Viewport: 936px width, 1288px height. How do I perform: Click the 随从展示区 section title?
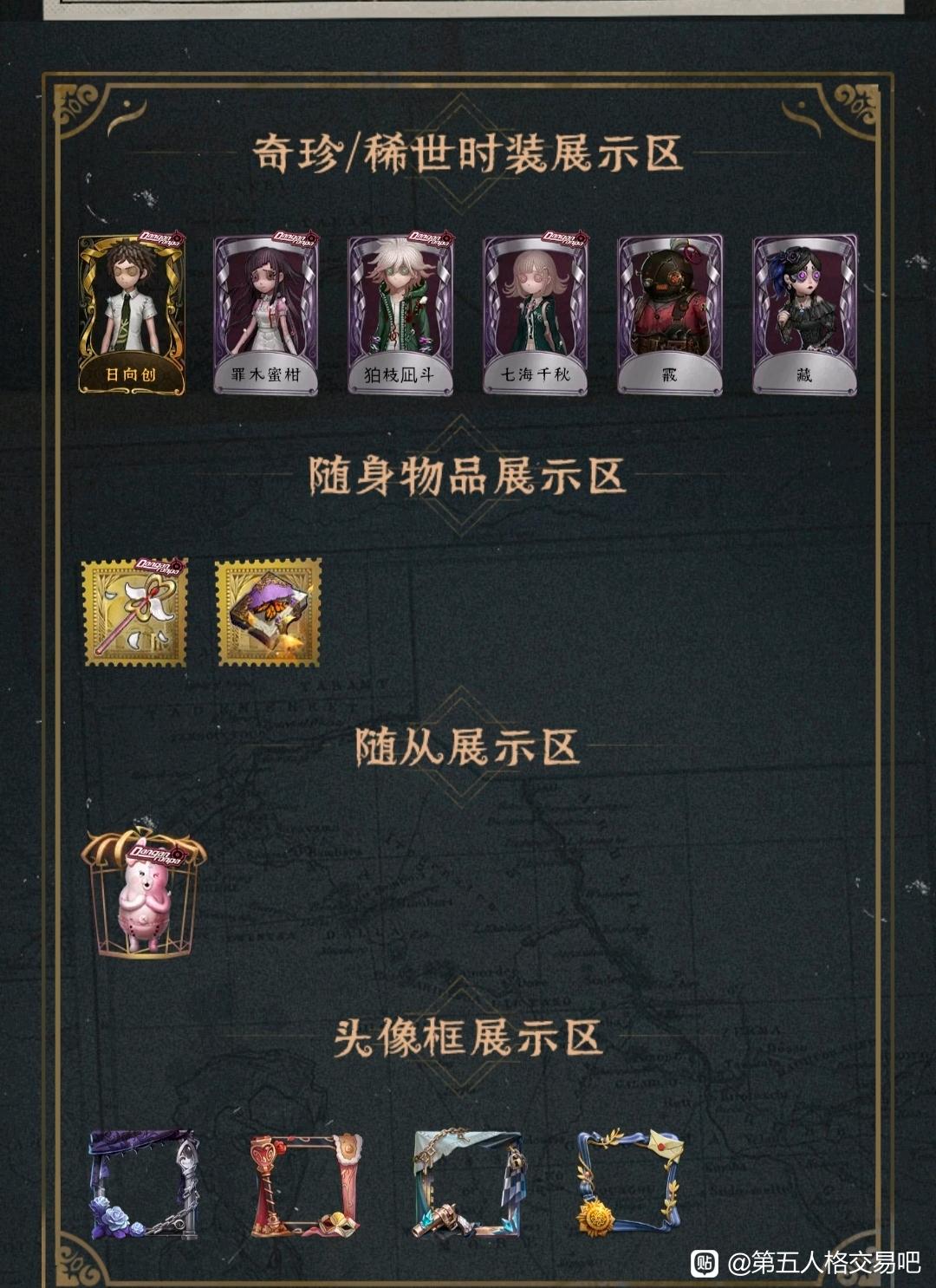pos(468,747)
